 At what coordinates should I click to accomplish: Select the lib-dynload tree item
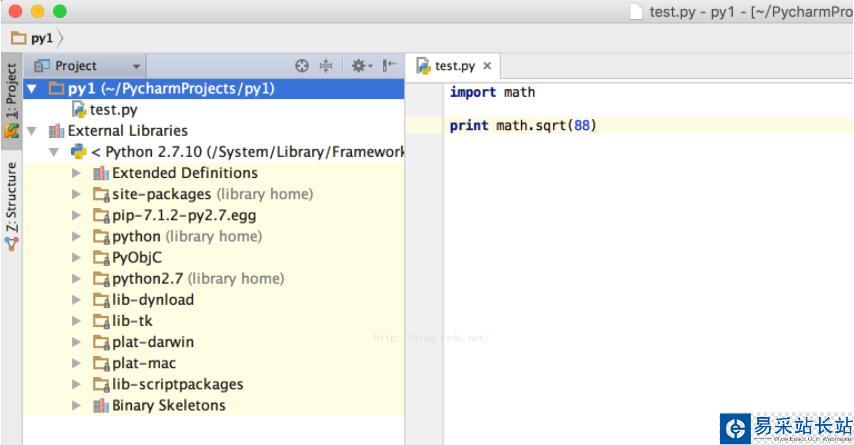point(152,299)
